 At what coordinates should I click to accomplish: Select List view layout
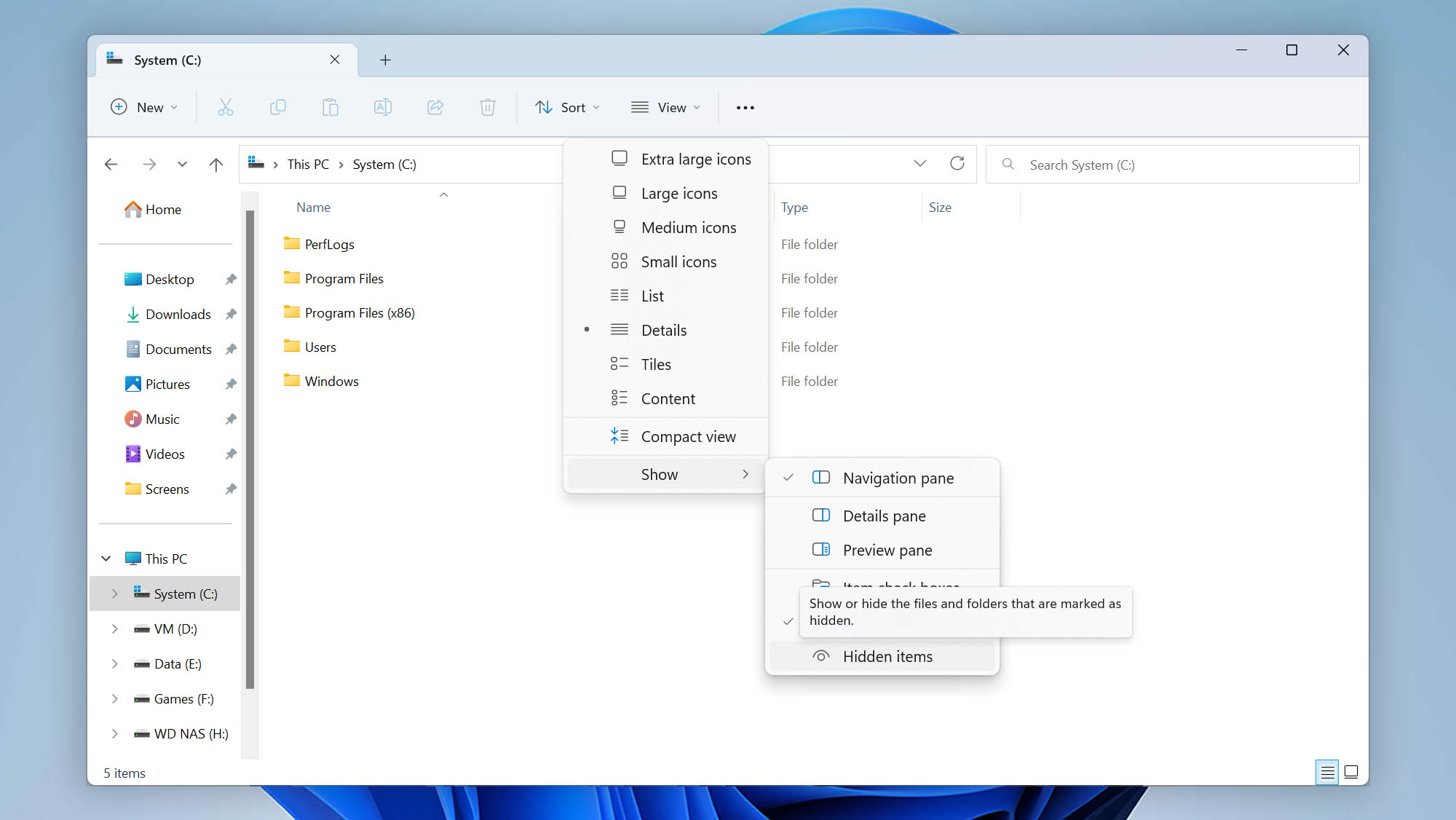pyautogui.click(x=666, y=296)
